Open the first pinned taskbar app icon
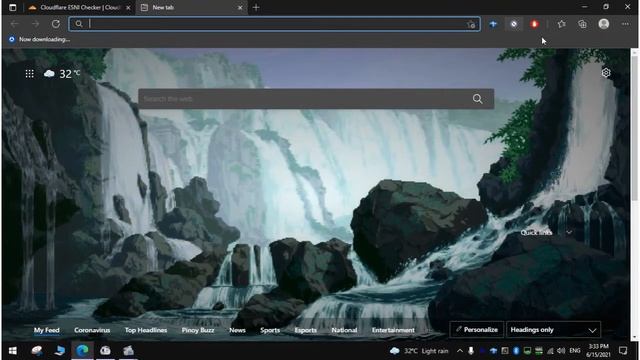 (x=37, y=351)
